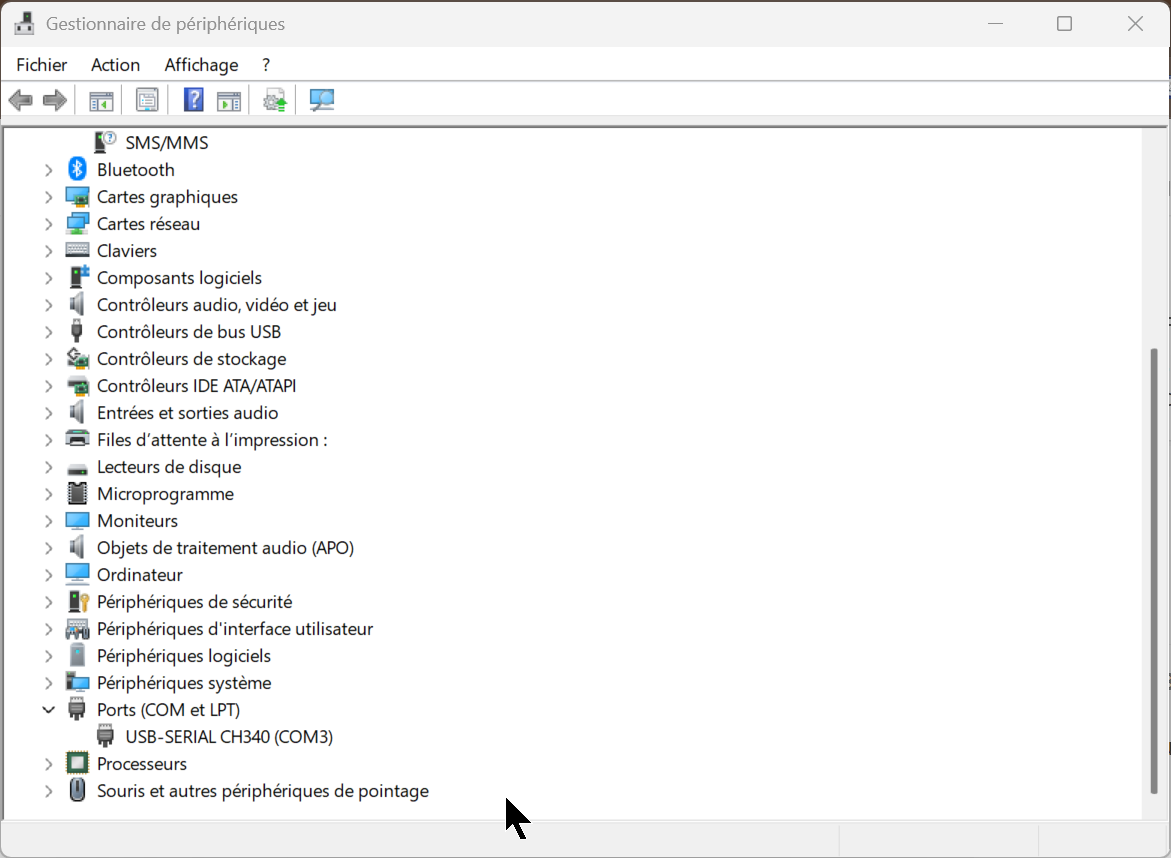Open the Fichier menu

(42, 65)
